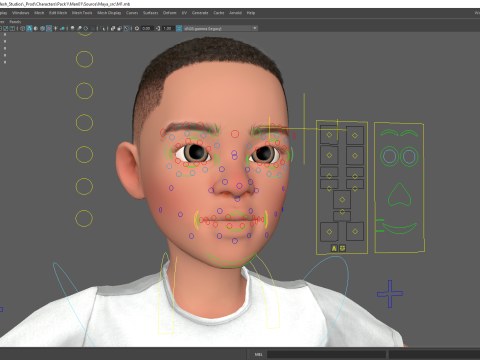Open the UV menu
This screenshot has width=480, height=360.
[184, 13]
